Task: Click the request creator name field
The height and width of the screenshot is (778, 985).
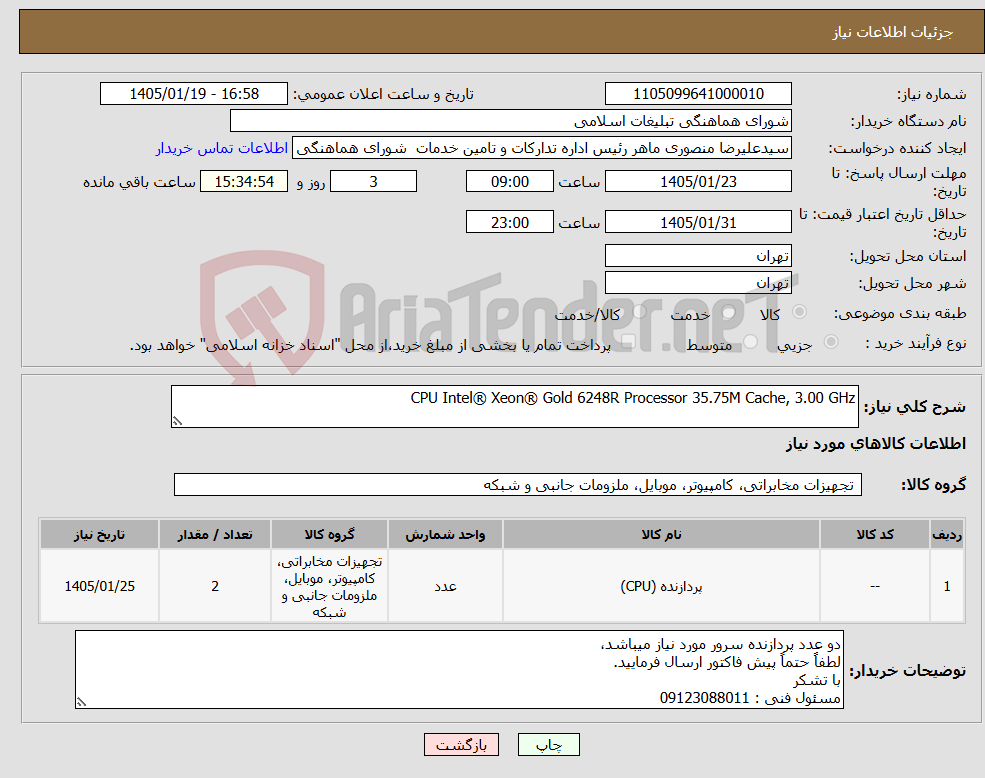Action: pyautogui.click(x=541, y=148)
